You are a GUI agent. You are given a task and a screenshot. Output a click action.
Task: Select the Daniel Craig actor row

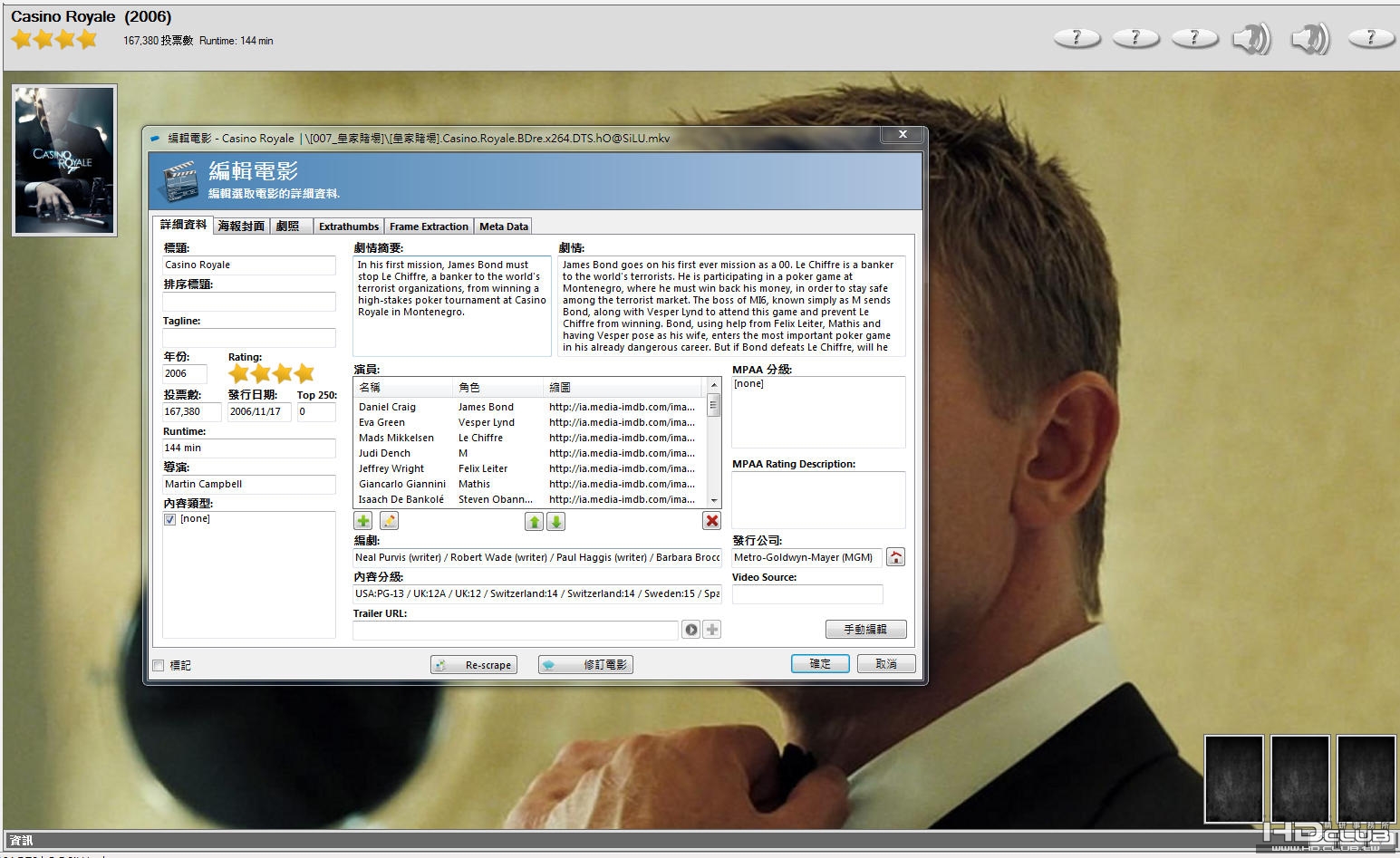point(530,407)
